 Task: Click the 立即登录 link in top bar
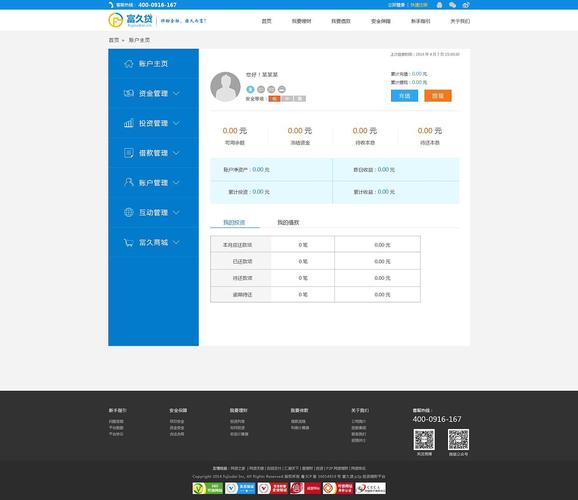[x=397, y=5]
